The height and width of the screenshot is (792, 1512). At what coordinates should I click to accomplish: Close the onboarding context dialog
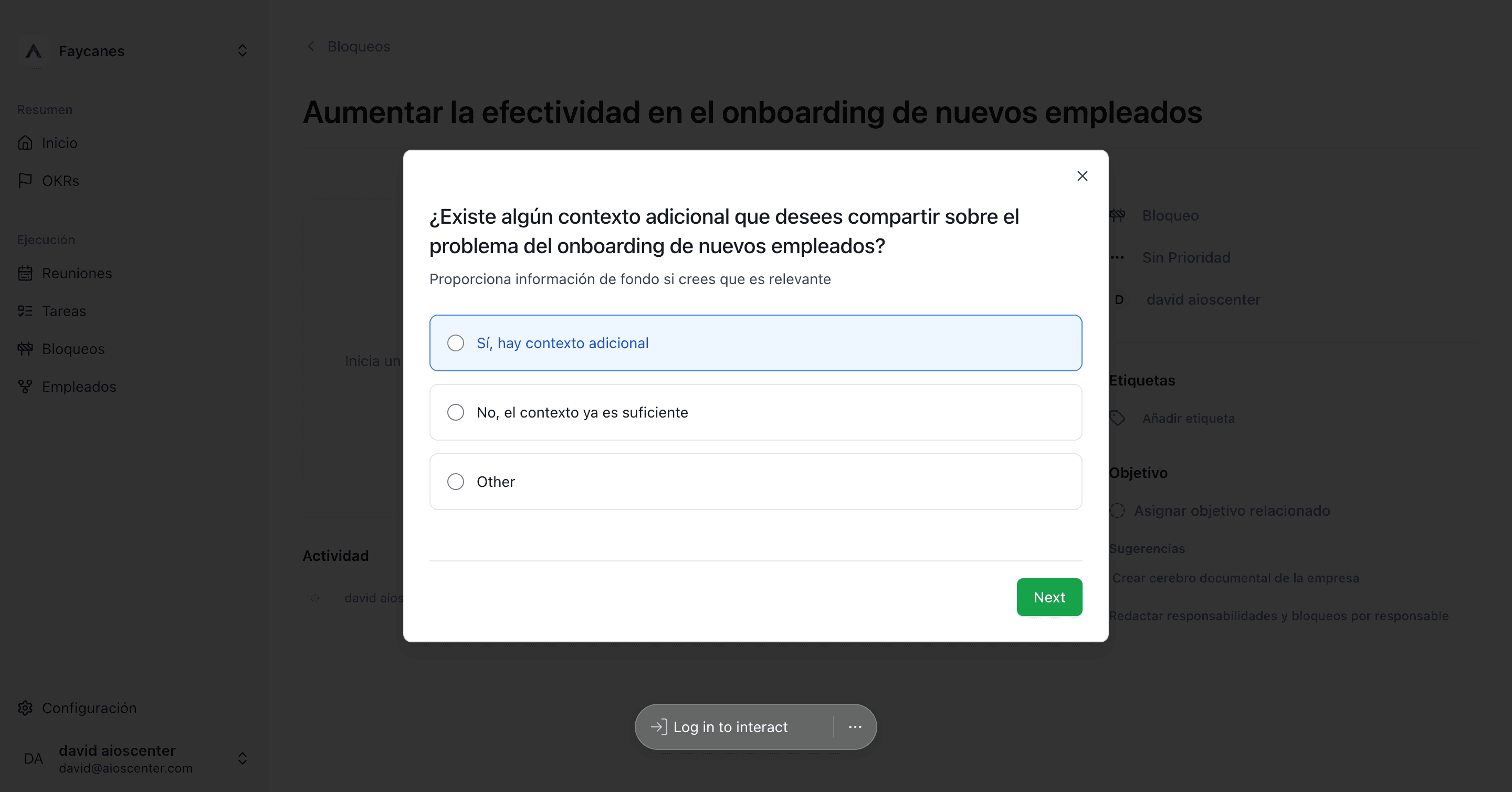pos(1081,176)
